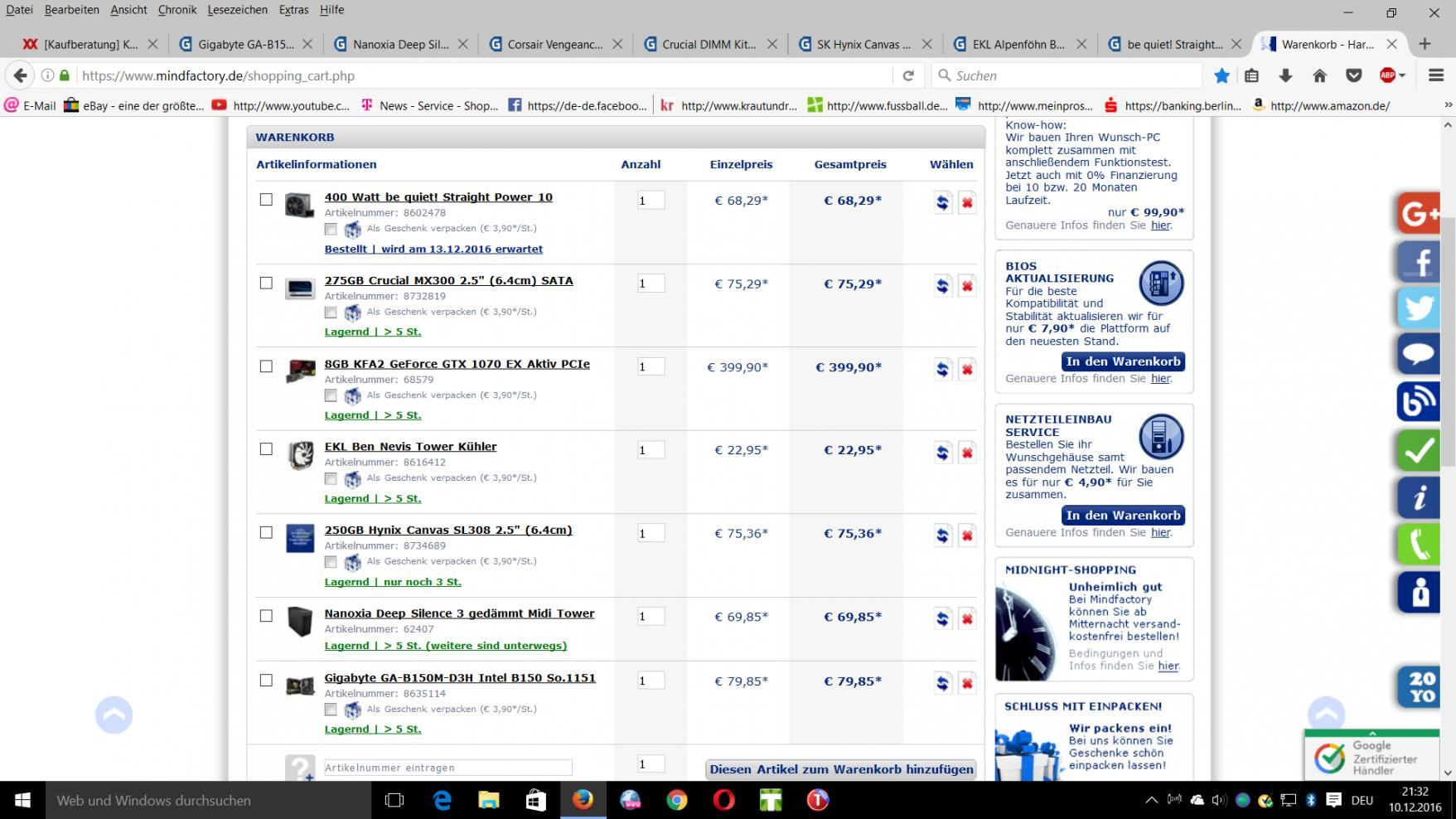Switch to the Gigabyte GA-B15... tab
1456x819 pixels.
point(245,44)
